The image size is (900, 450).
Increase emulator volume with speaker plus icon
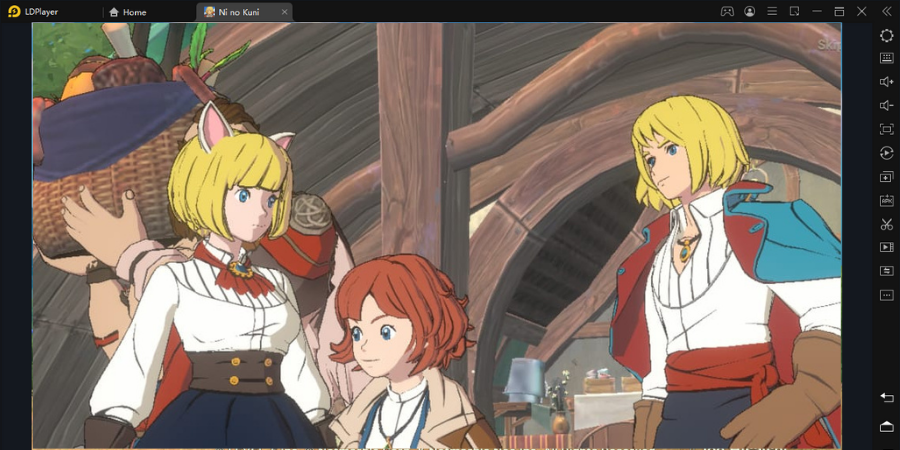click(886, 82)
